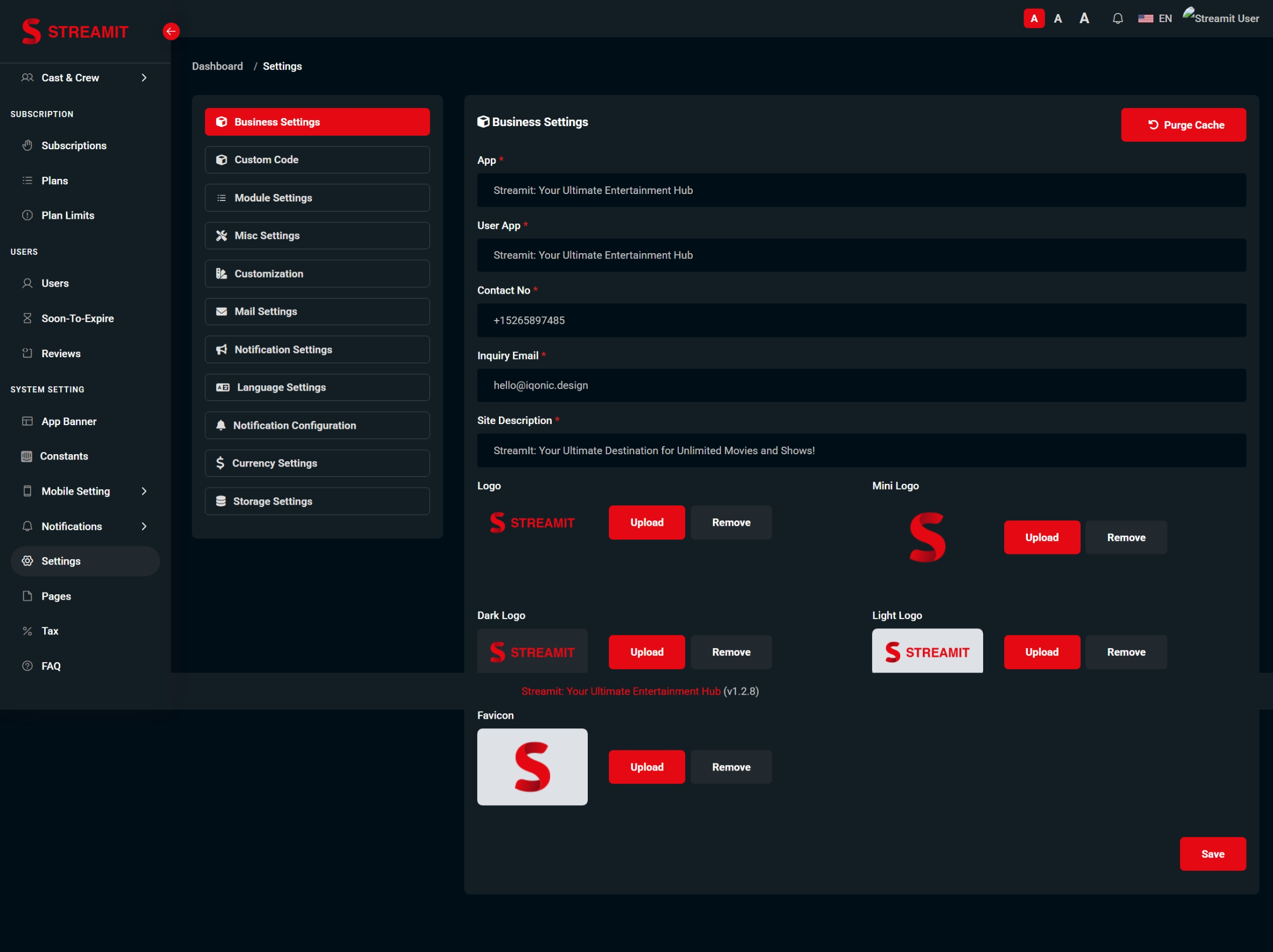Open the Streamit footer link
Viewport: 1273px width, 952px height.
pos(621,691)
